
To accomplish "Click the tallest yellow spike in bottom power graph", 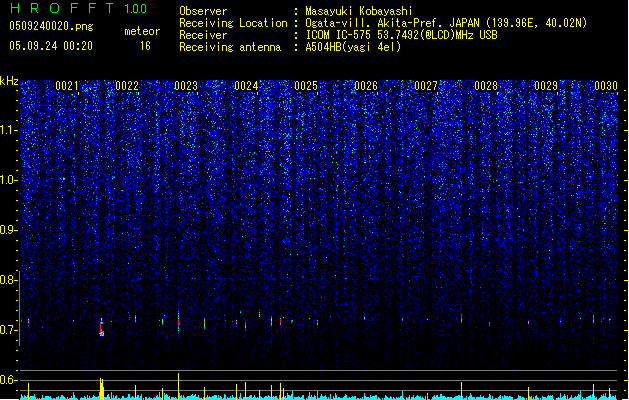I will coord(179,385).
